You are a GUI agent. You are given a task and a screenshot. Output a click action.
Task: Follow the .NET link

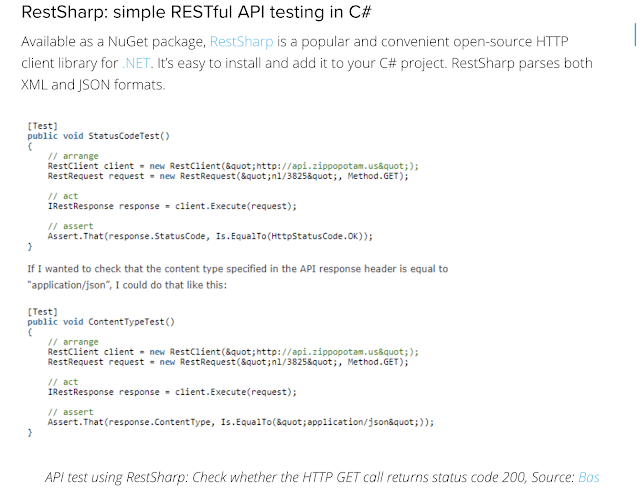[x=136, y=63]
